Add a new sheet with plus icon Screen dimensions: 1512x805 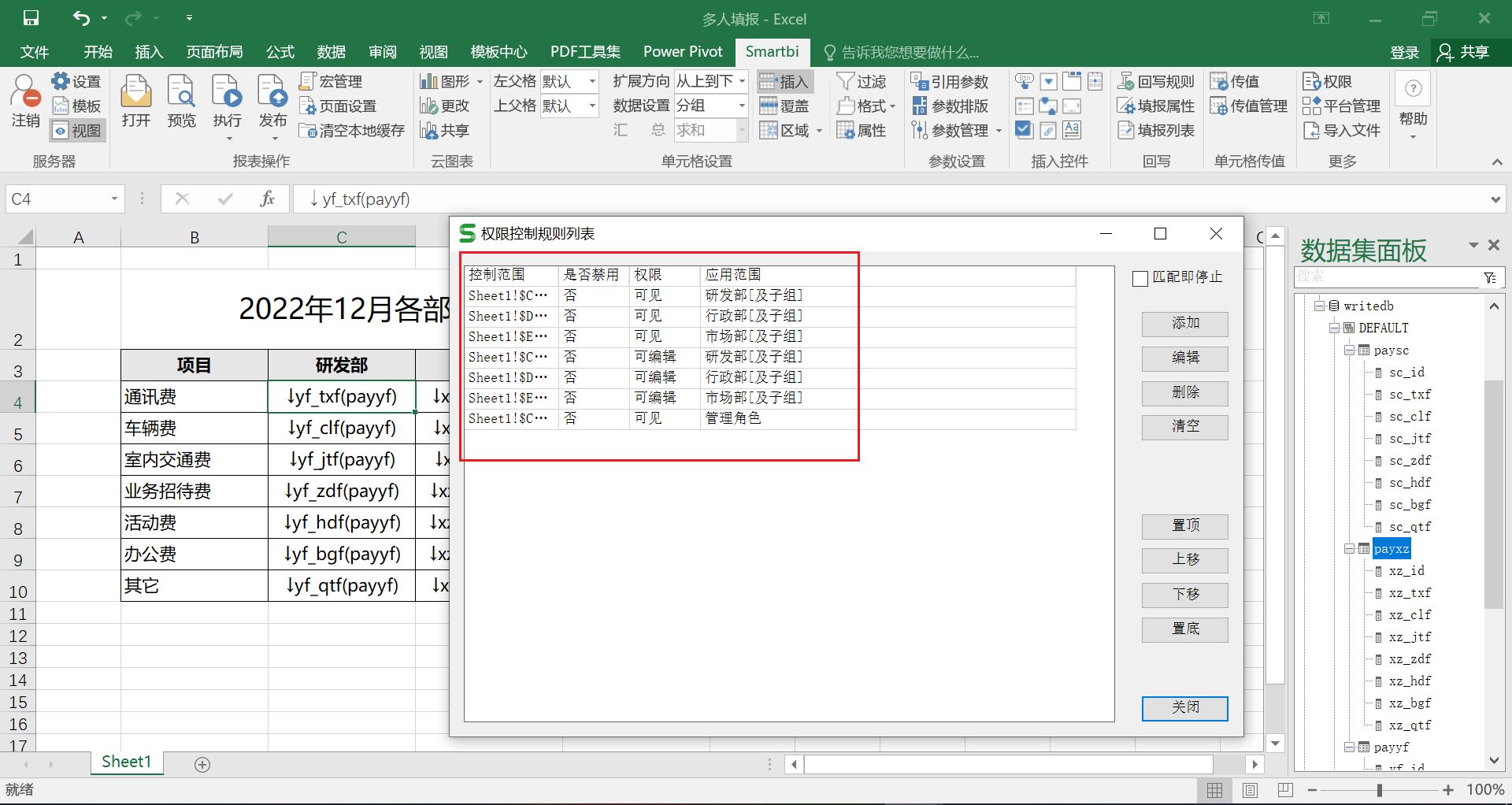pyautogui.click(x=202, y=764)
